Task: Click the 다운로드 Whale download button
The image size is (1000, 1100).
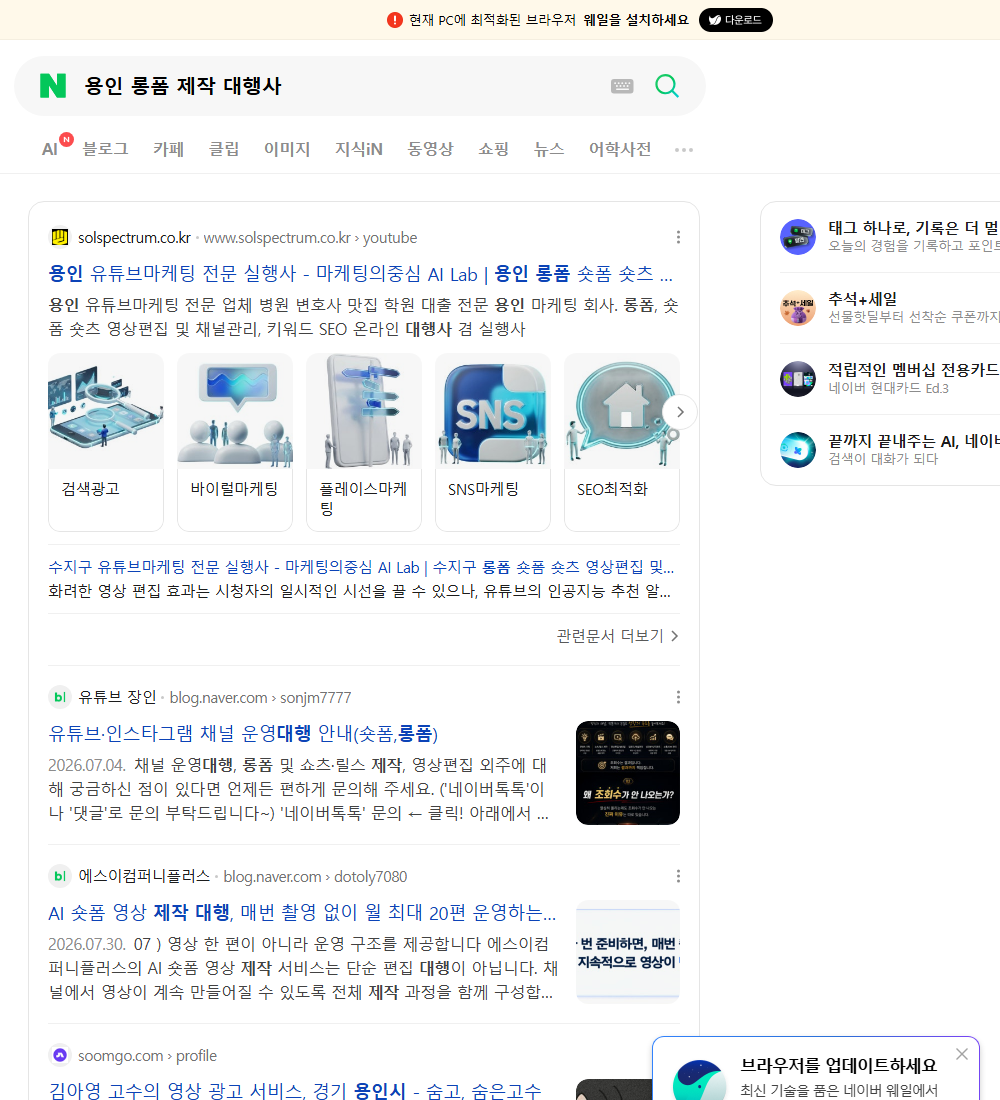Action: (735, 20)
